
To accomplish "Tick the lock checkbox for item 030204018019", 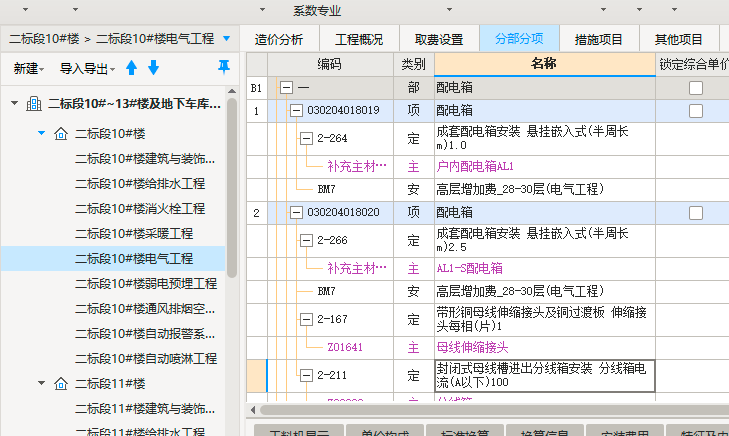I will (696, 111).
